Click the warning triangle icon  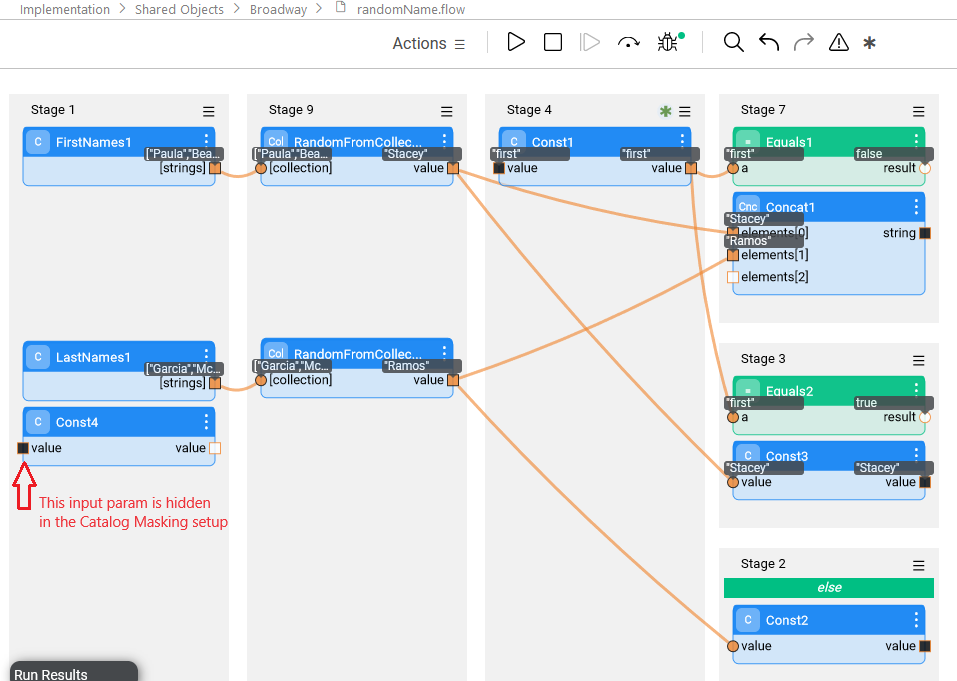coord(839,42)
